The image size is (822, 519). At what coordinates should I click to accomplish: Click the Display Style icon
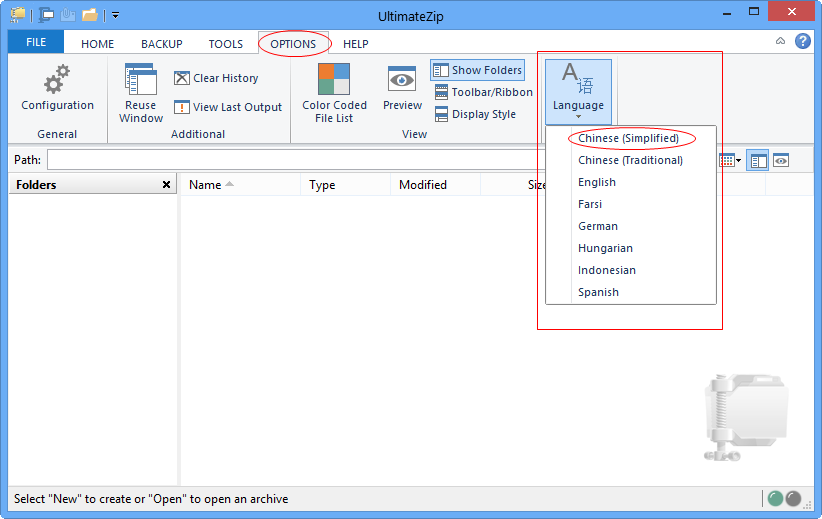(442, 114)
